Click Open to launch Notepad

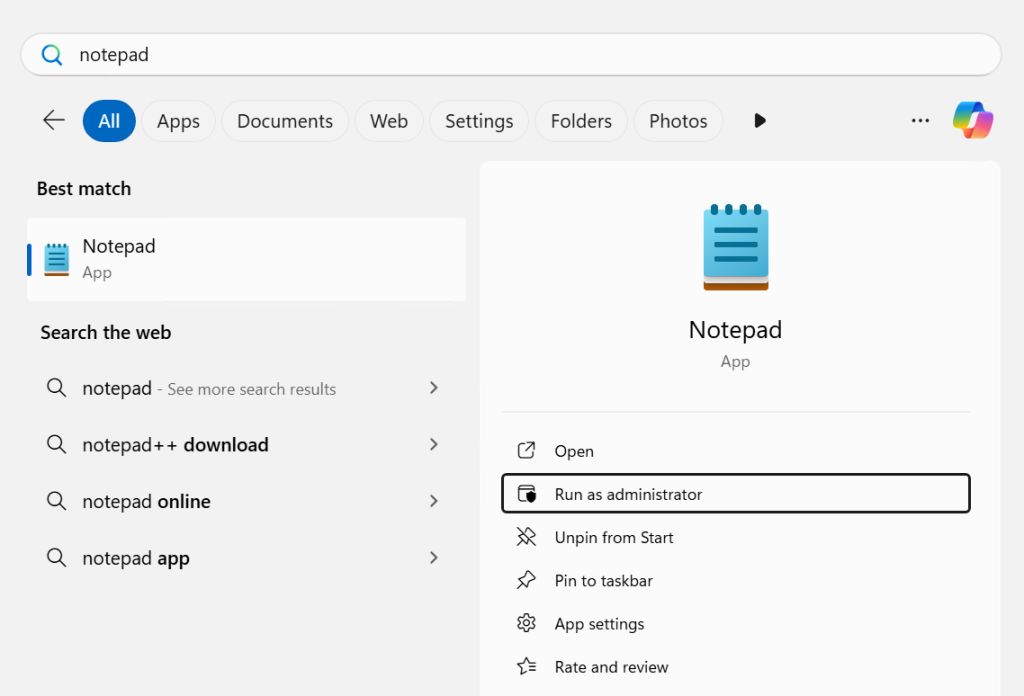pos(575,450)
